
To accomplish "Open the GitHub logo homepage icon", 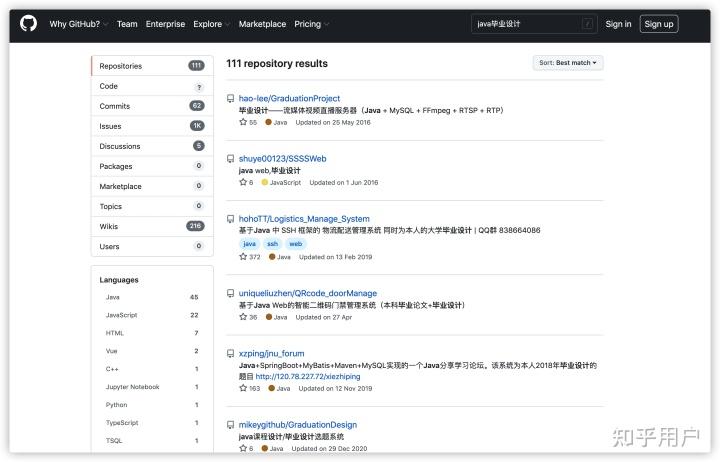I will coord(28,24).
